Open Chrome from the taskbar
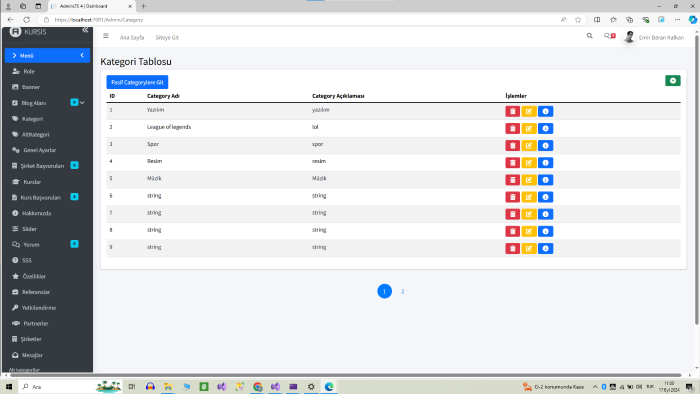This screenshot has width=700, height=394. pos(258,386)
